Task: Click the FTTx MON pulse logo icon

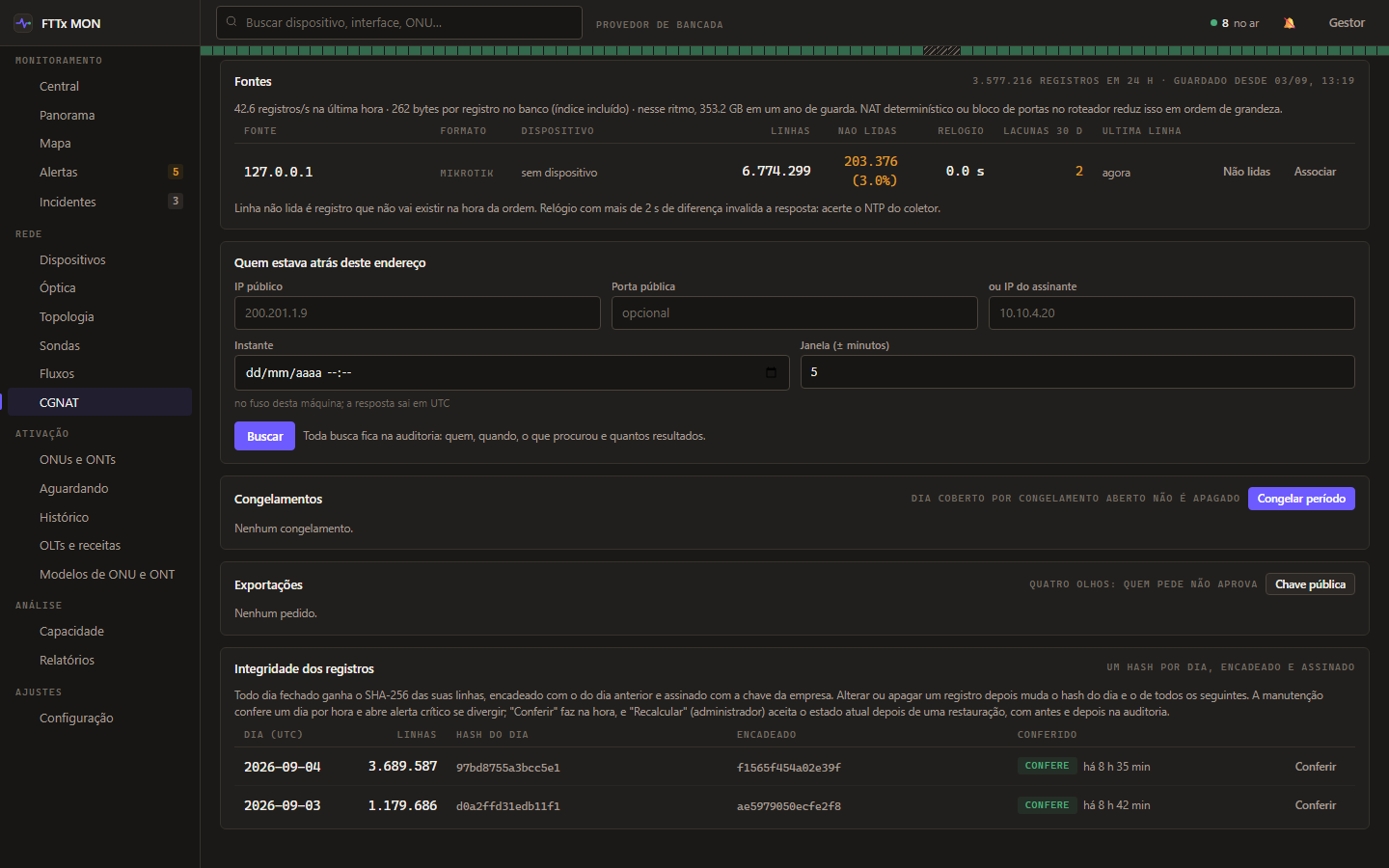Action: click(23, 23)
